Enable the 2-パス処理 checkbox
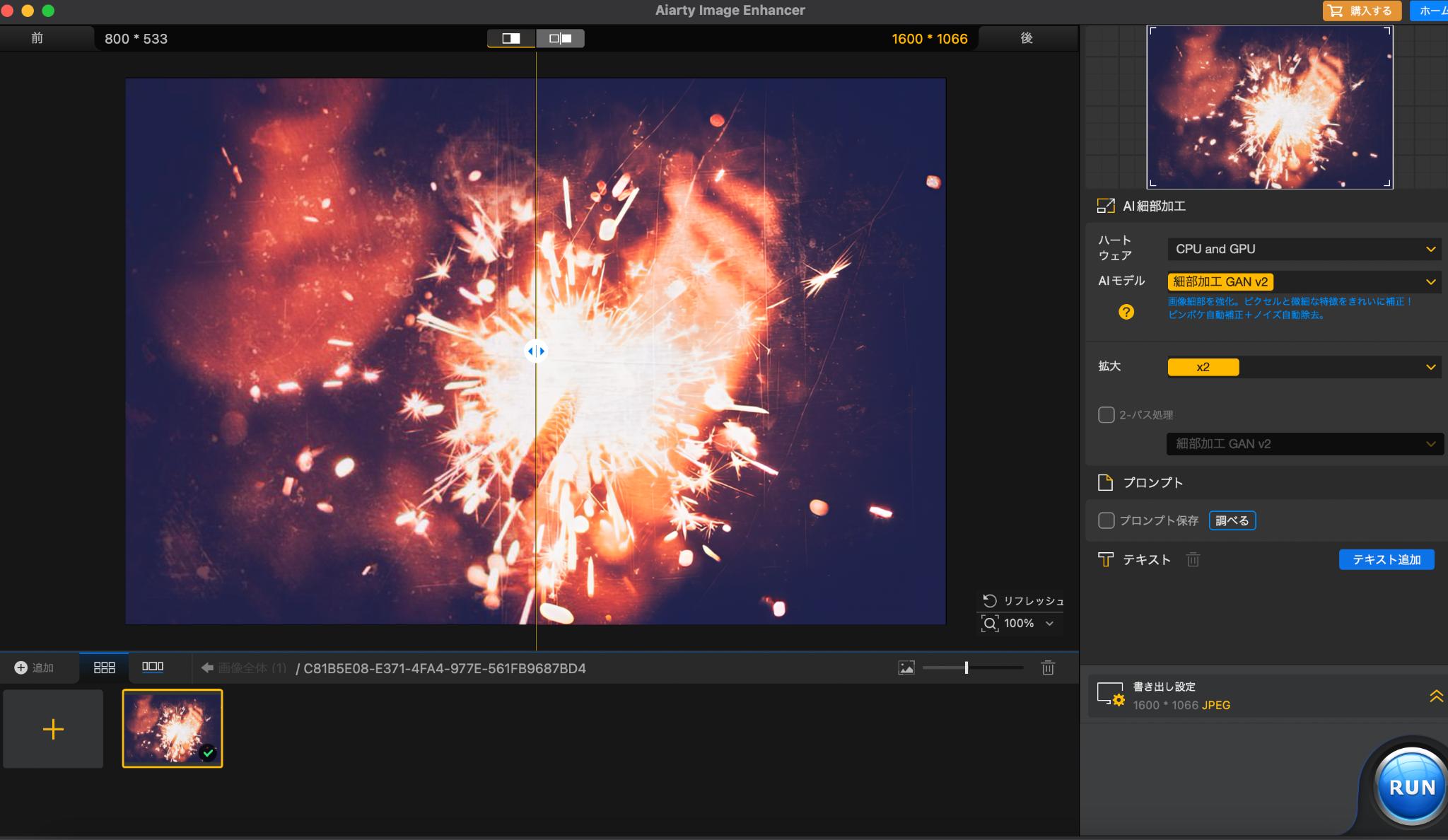 1107,415
